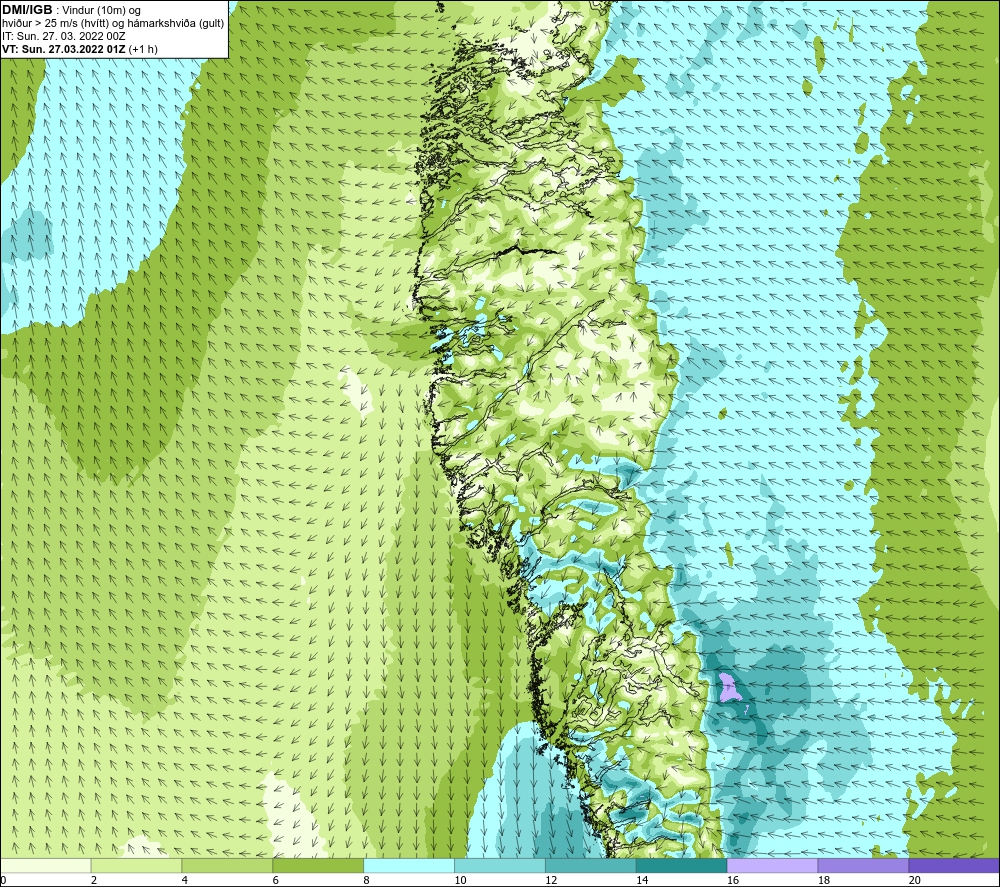
Task: Click the legend scale label '10'
Action: coord(460,880)
